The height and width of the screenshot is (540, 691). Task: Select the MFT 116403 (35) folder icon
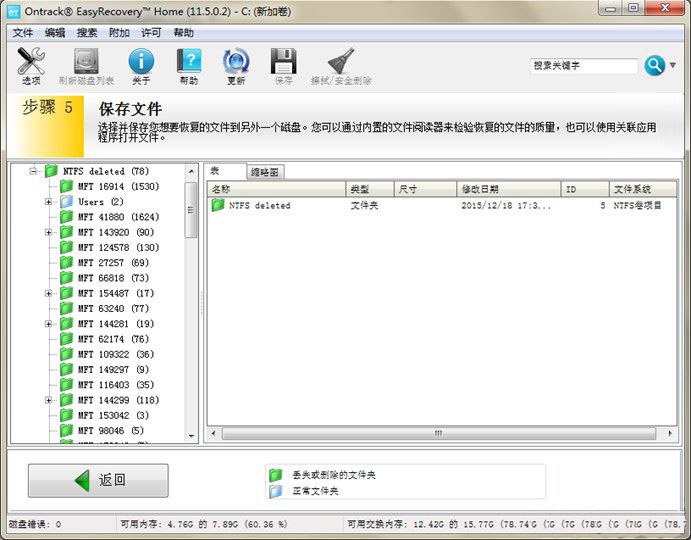click(x=67, y=385)
